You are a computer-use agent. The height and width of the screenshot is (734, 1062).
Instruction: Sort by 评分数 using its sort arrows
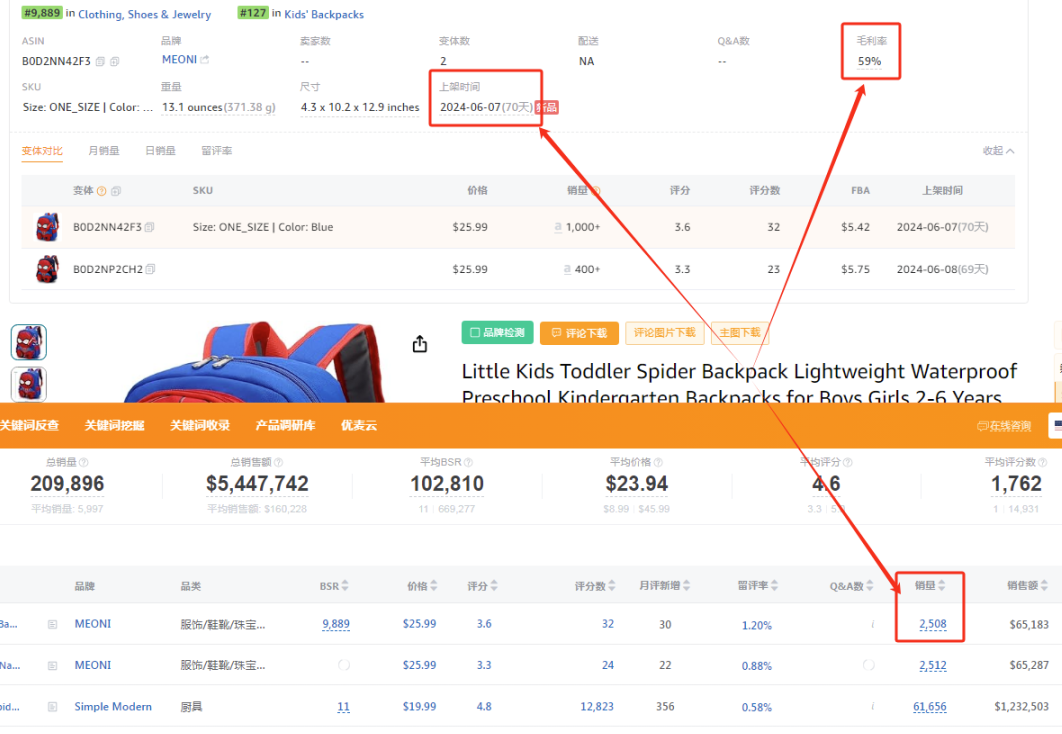pyautogui.click(x=612, y=586)
